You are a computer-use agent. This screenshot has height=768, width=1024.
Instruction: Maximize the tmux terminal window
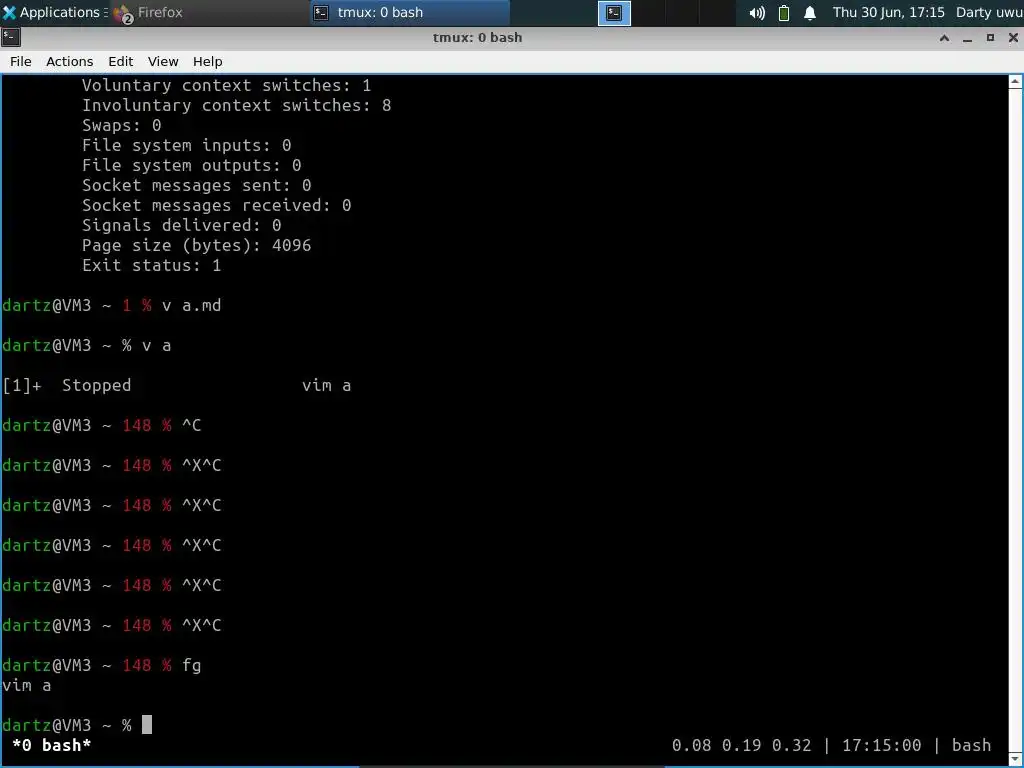[x=990, y=38]
